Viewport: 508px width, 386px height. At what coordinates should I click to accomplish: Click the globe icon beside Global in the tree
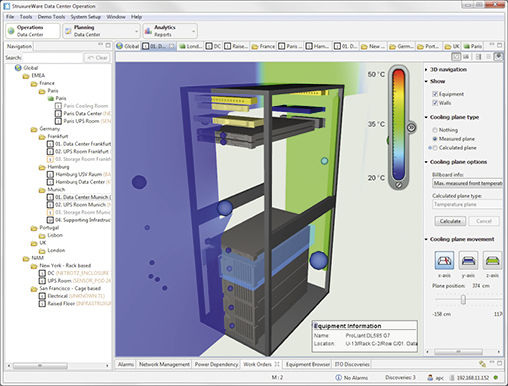18,68
